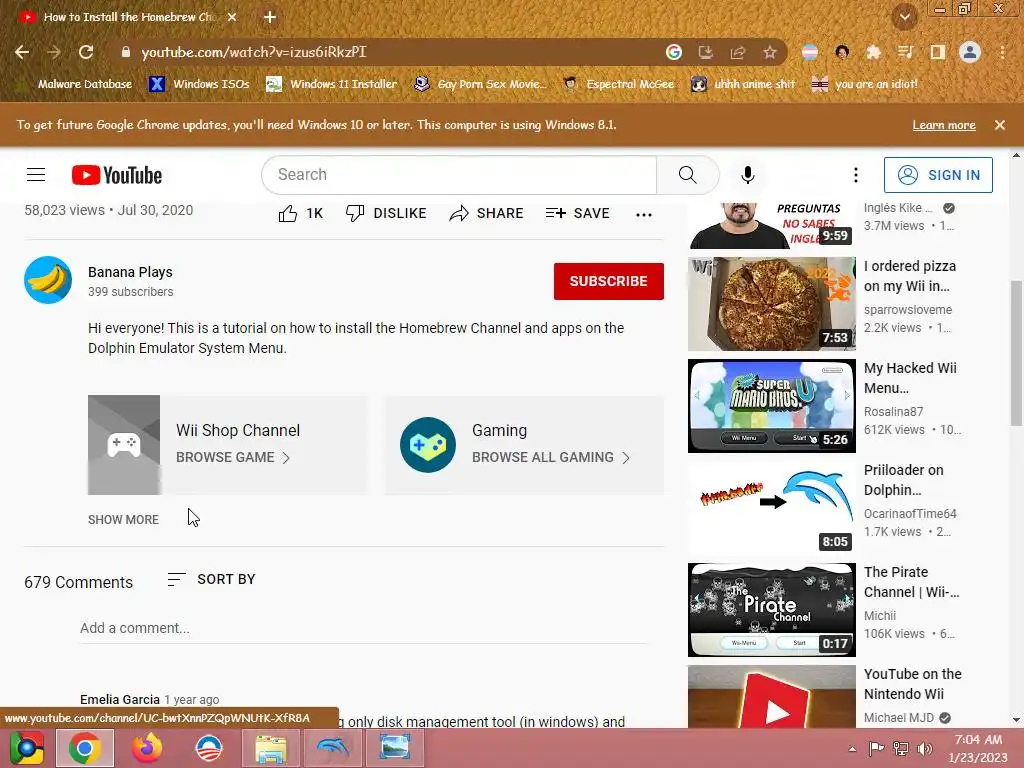This screenshot has height=768, width=1024.
Task: Show hidden tray icons arrow
Action: tap(852, 749)
